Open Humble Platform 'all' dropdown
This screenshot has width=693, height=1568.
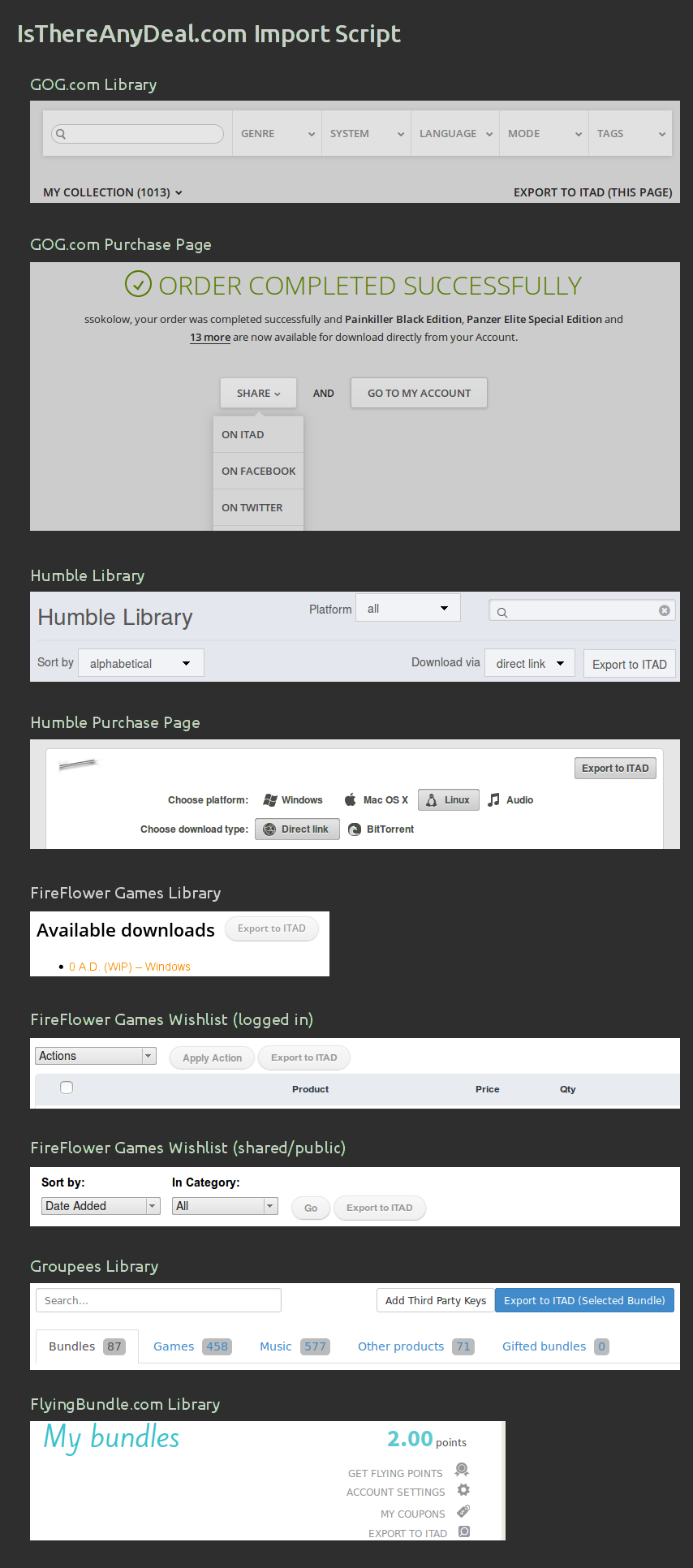408,608
